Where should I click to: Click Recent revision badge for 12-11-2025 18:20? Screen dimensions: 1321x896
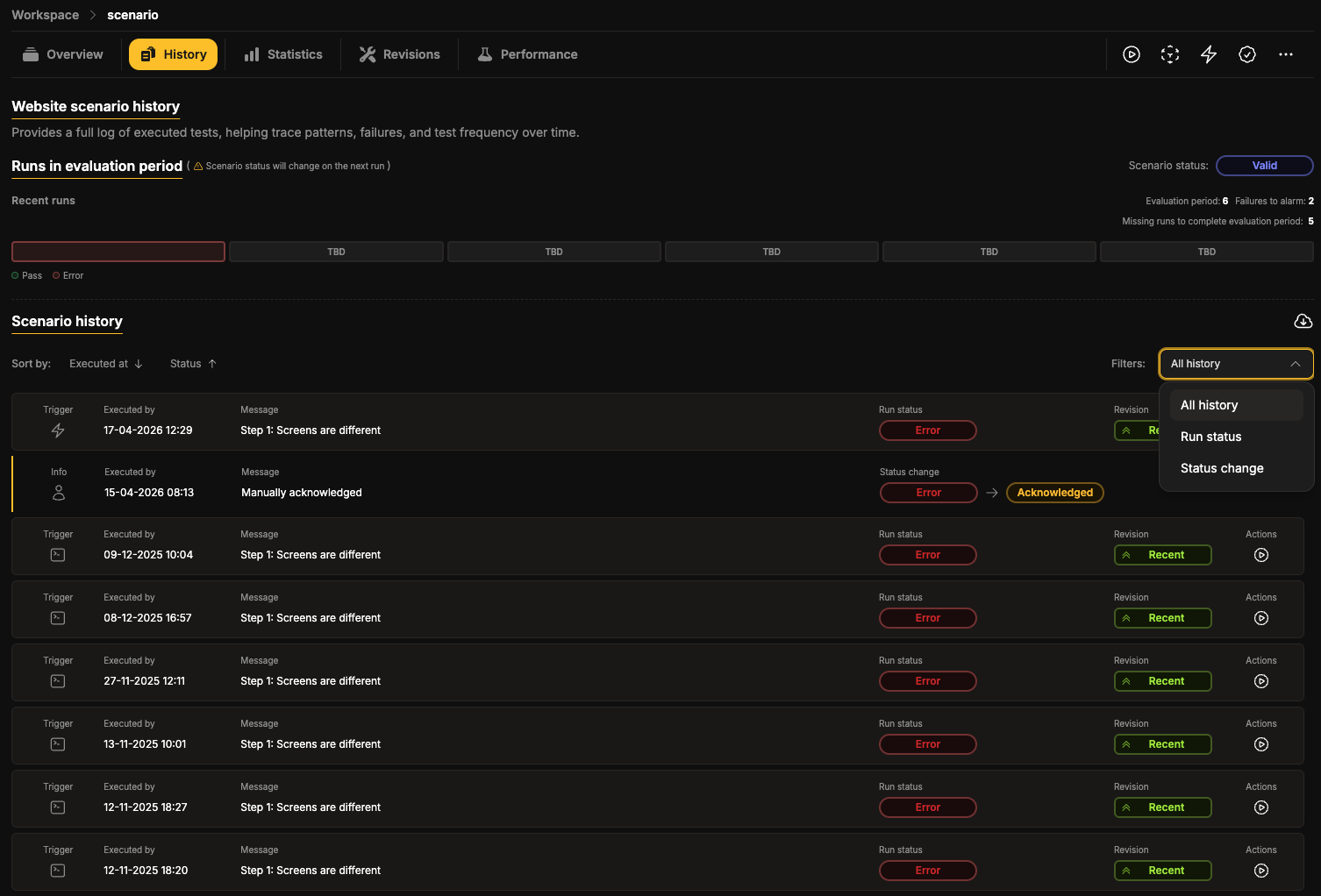tap(1162, 871)
